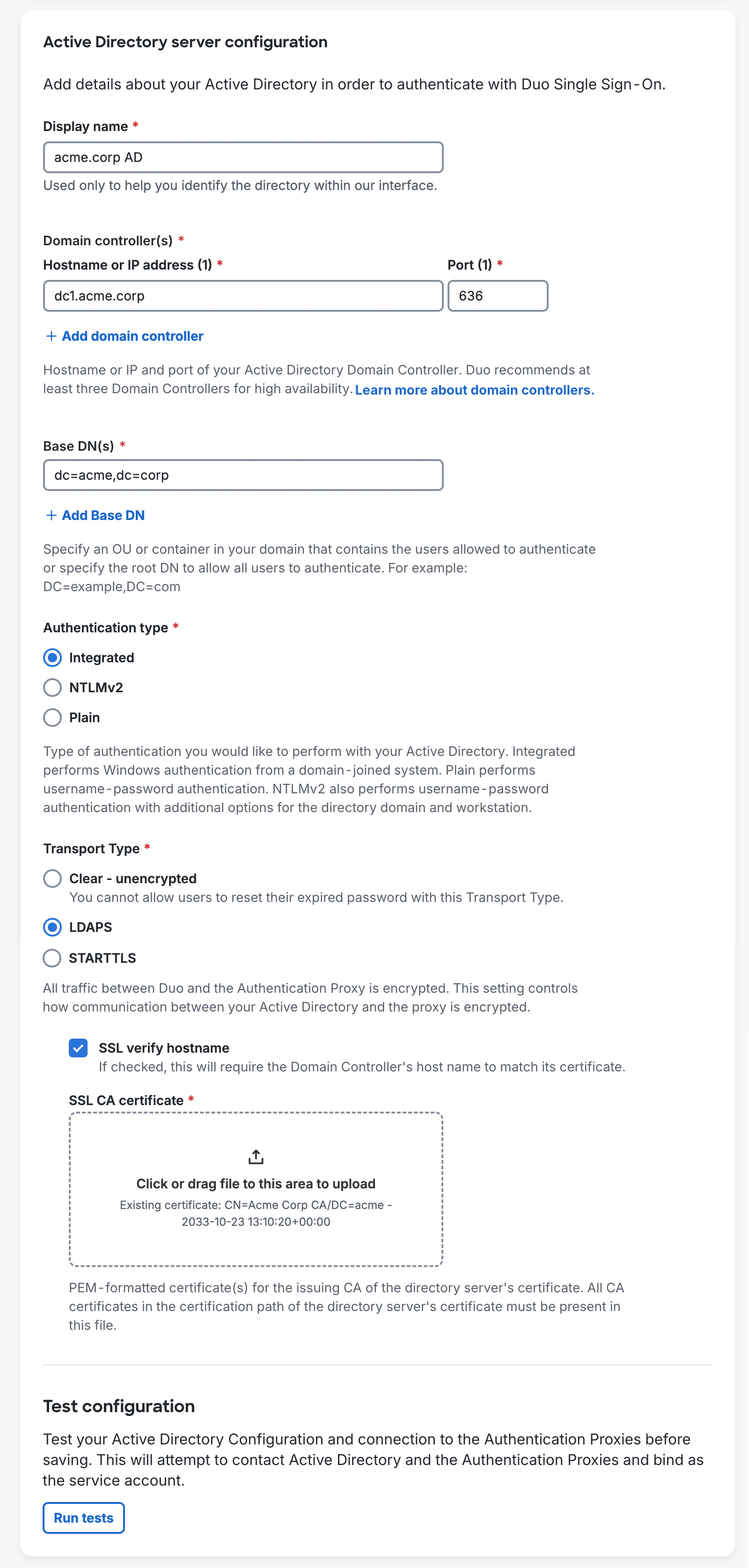This screenshot has width=749, height=1568.
Task: Click the Add Base DN link
Action: click(103, 515)
